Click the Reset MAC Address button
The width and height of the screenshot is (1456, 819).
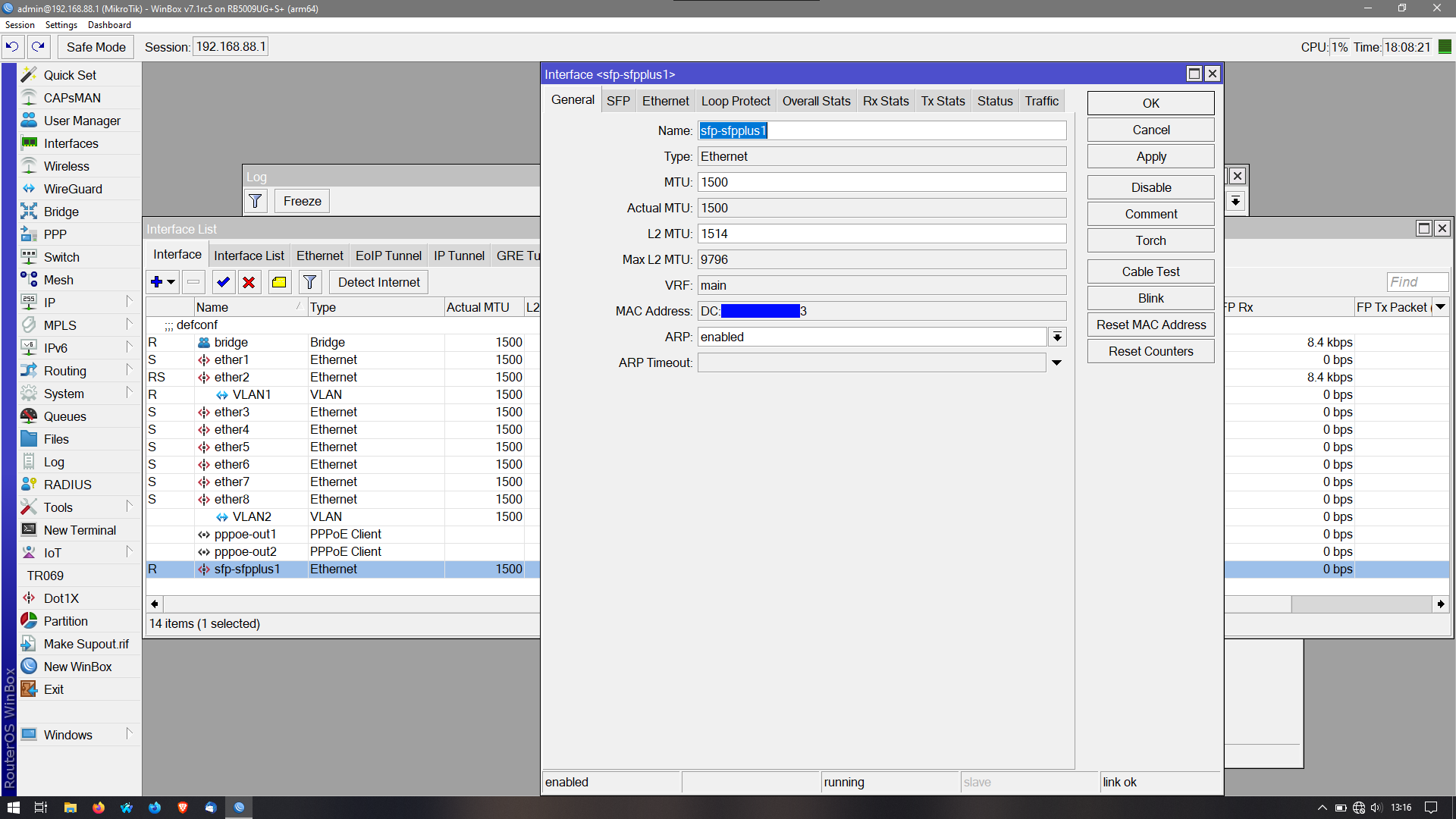1150,325
